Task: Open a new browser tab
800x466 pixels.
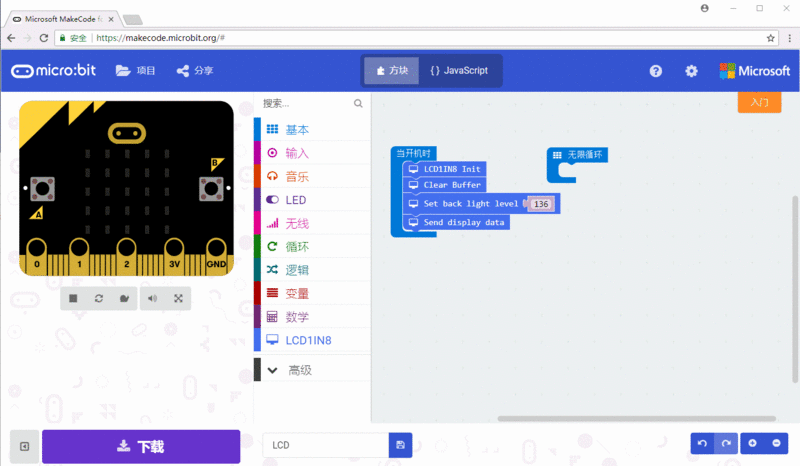Action: tap(133, 19)
